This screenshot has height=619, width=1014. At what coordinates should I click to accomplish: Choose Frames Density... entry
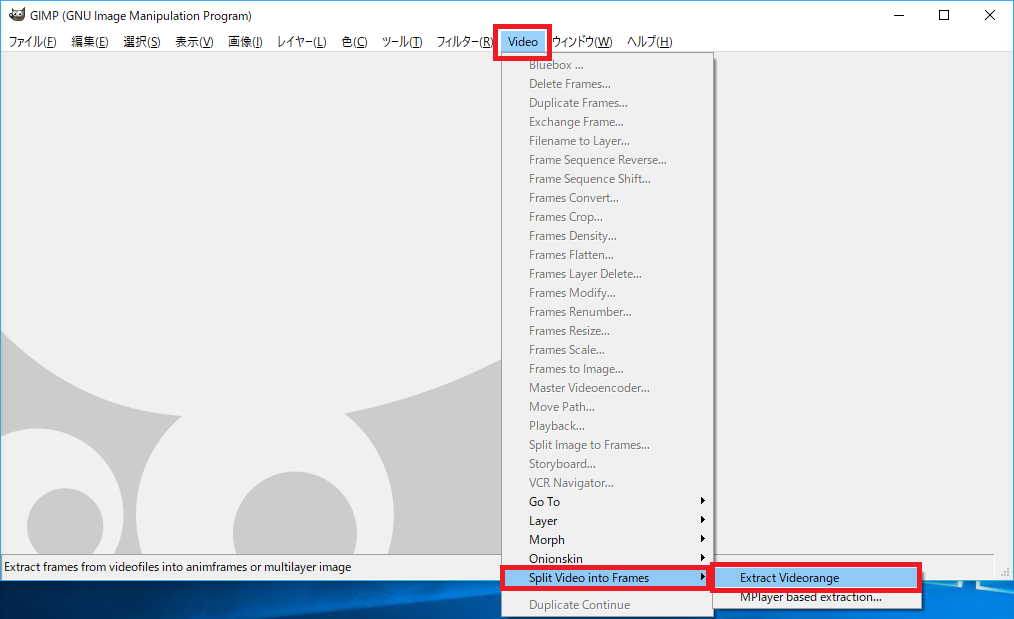pos(607,236)
